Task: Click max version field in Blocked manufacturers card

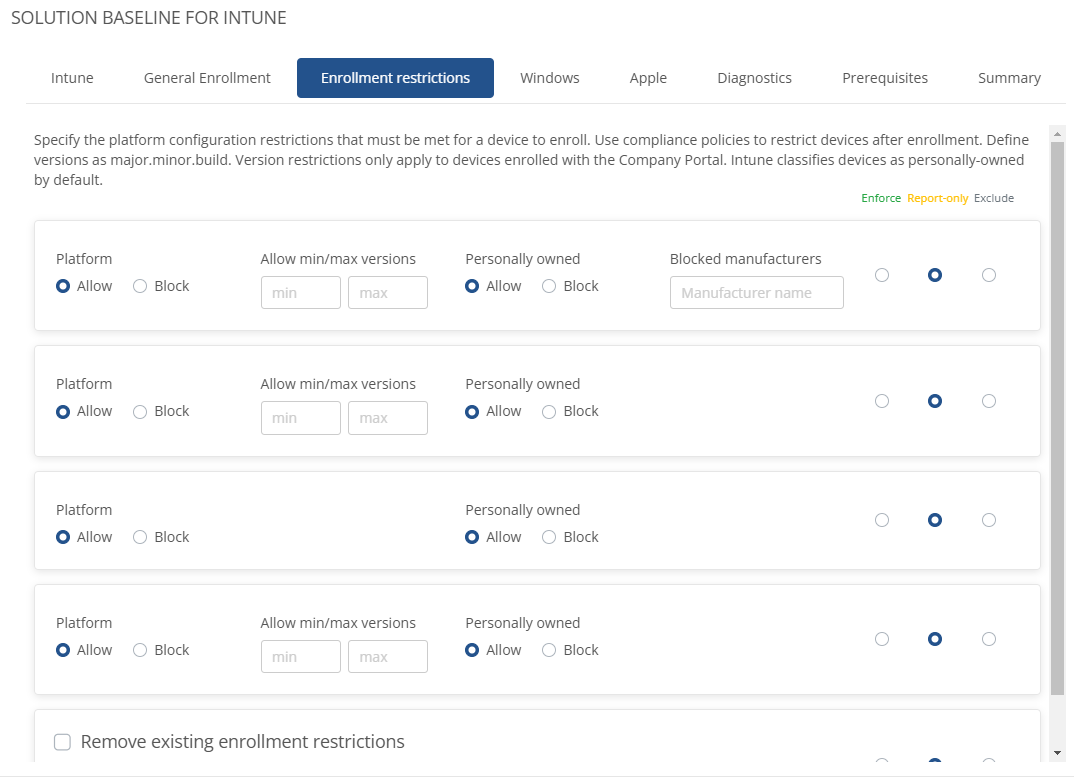Action: click(388, 292)
